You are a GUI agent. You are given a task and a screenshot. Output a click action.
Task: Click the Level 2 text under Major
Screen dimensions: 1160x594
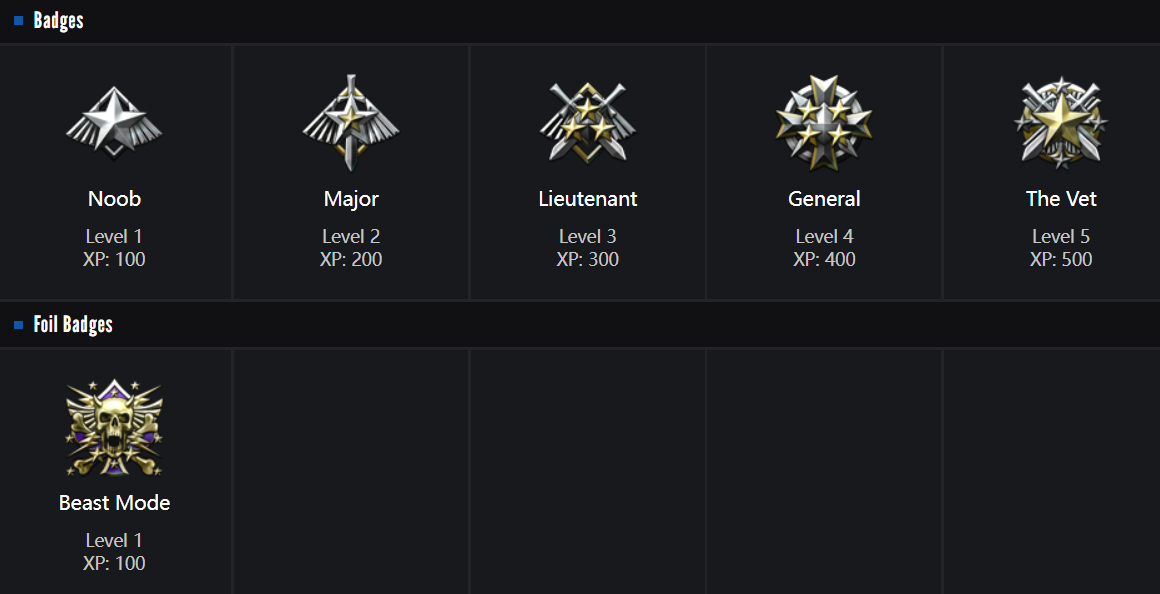pos(351,237)
